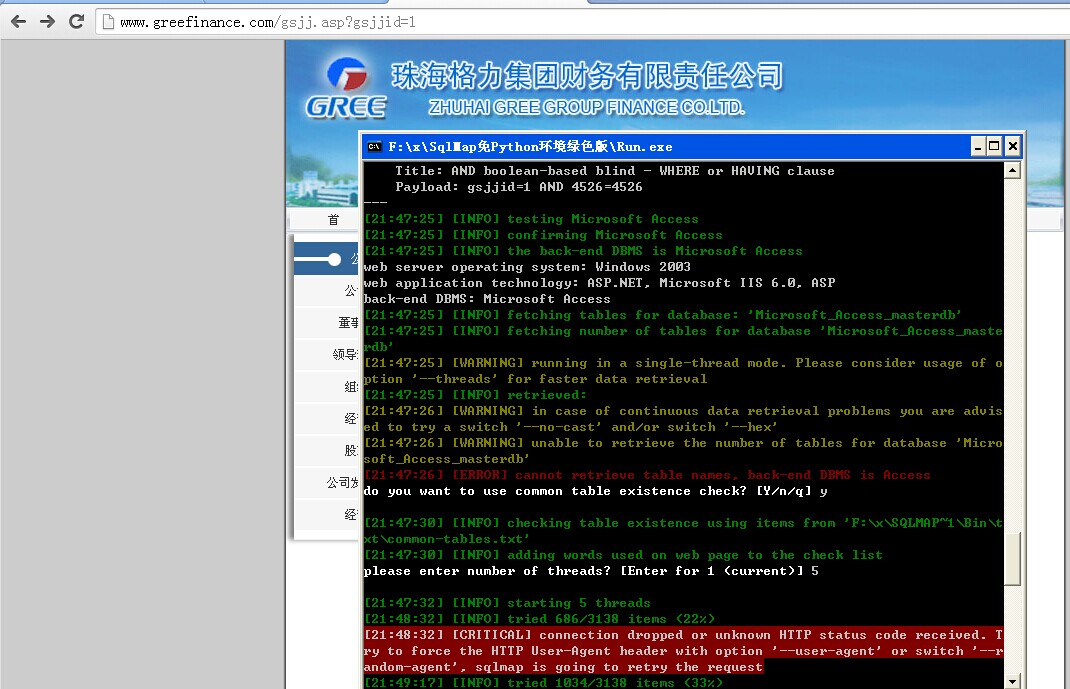
Task: Click the browser Forward arrow
Action: pos(47,22)
